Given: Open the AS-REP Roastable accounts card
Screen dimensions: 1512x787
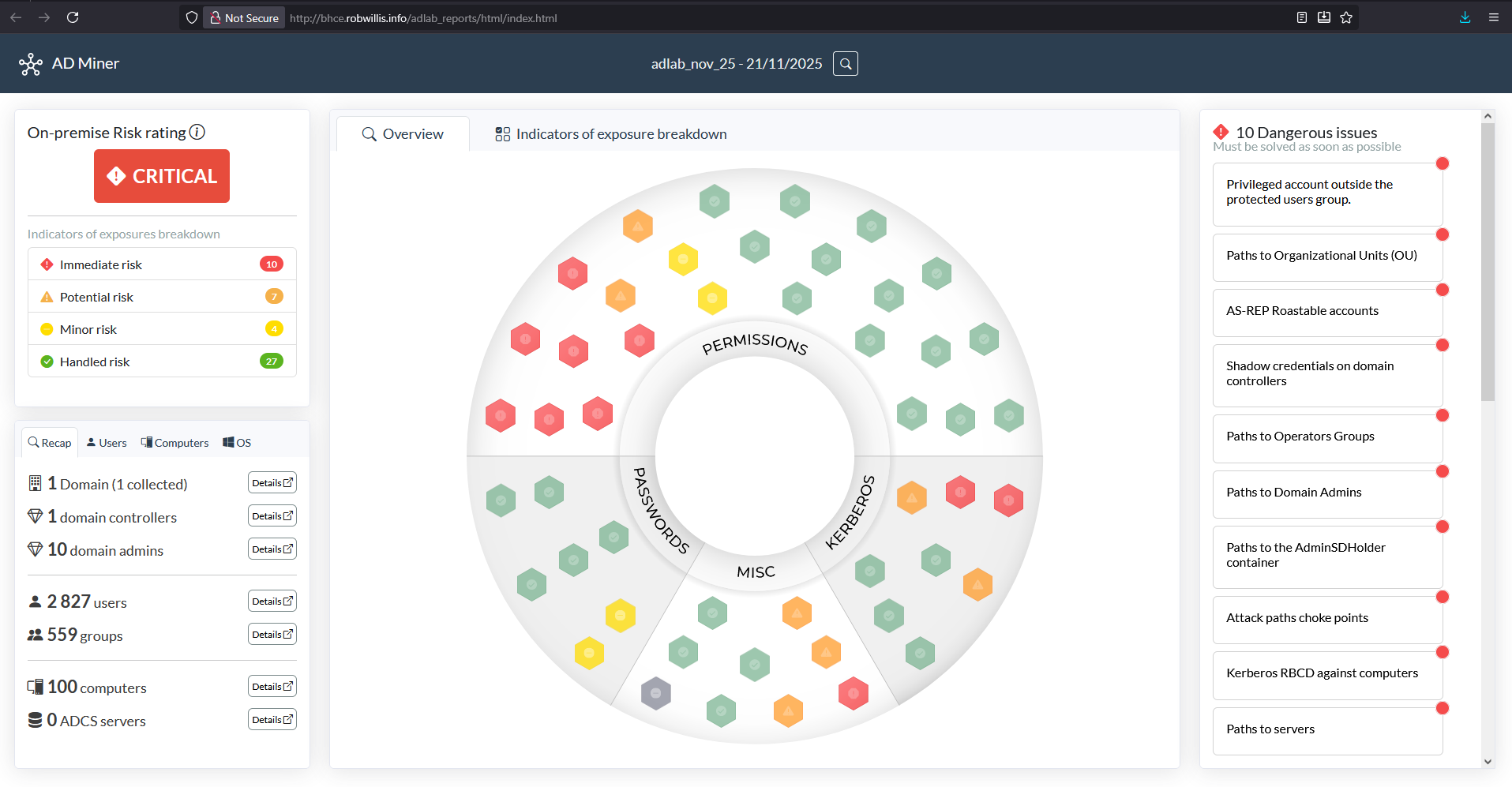Looking at the screenshot, I should (x=1326, y=311).
